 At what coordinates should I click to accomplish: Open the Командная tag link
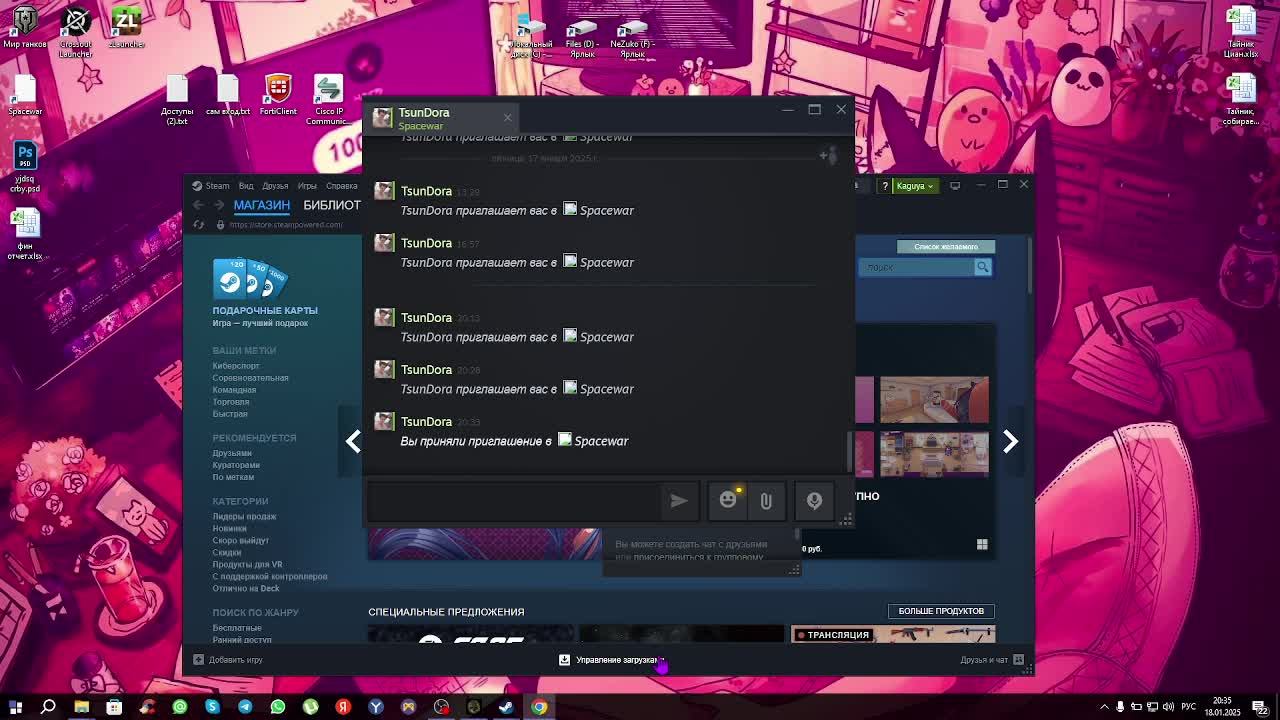coord(234,390)
